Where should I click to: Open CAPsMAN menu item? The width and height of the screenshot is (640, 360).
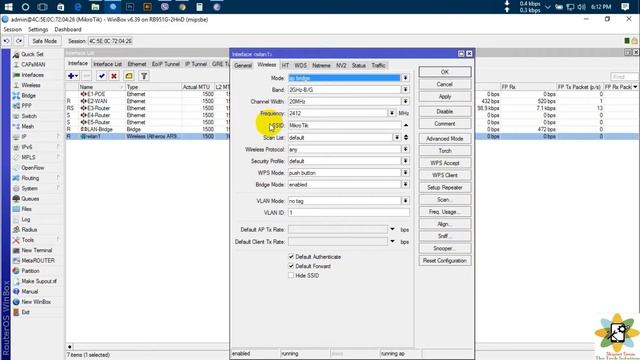(x=33, y=64)
